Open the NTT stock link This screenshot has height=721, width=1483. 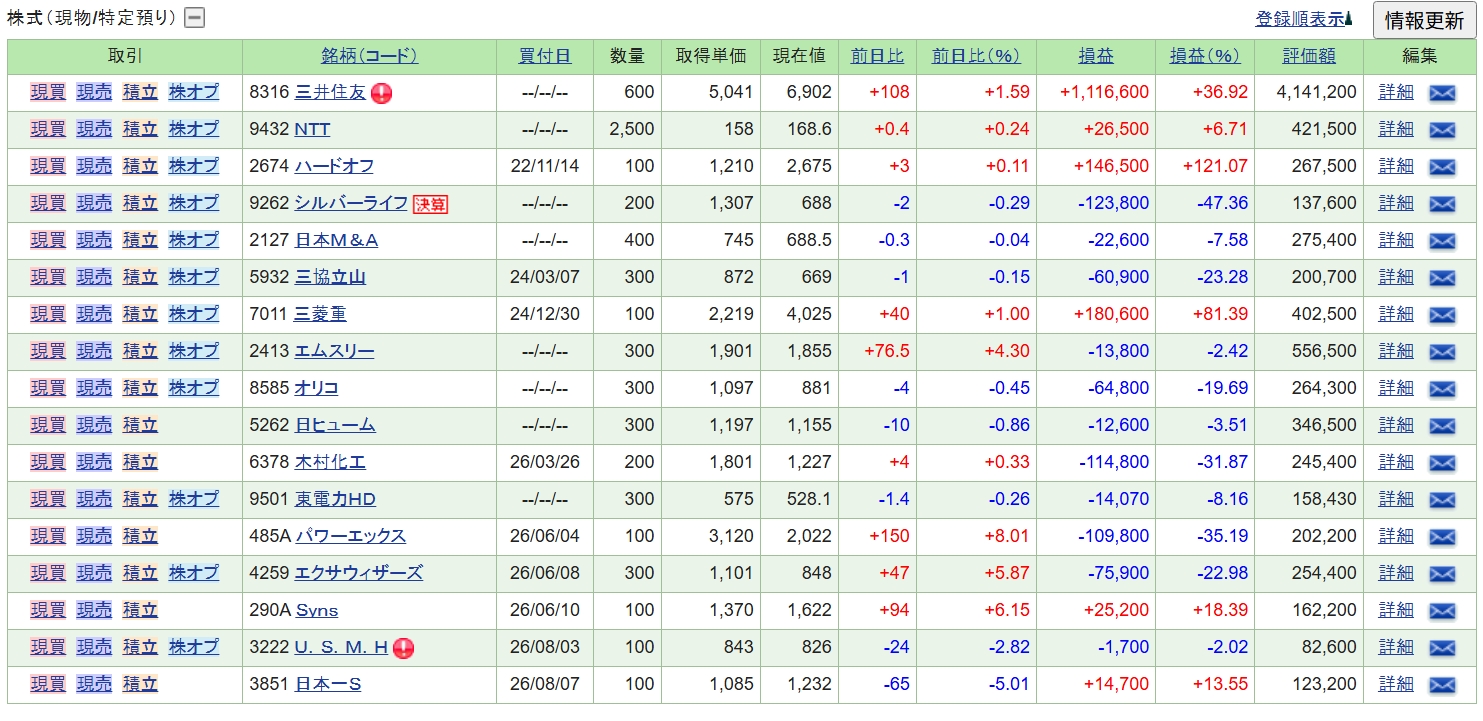pyautogui.click(x=312, y=129)
